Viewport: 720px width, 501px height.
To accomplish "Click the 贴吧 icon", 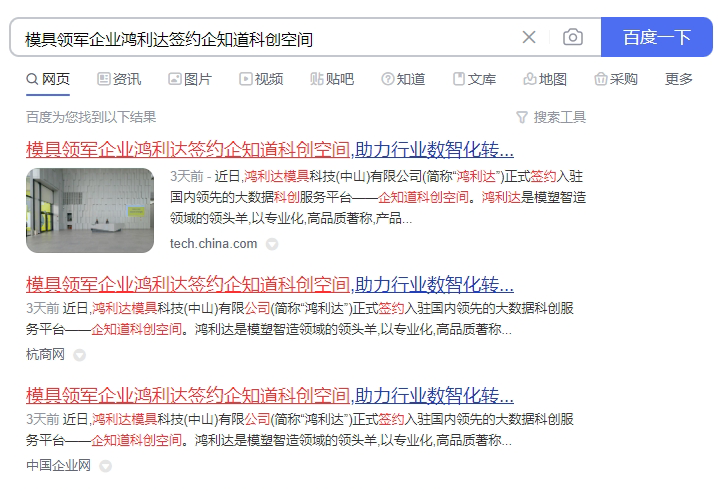I will tap(316, 79).
